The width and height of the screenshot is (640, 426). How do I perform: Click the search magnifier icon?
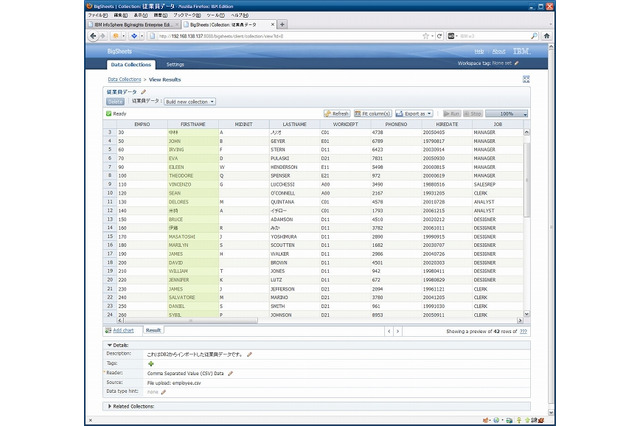(534, 36)
